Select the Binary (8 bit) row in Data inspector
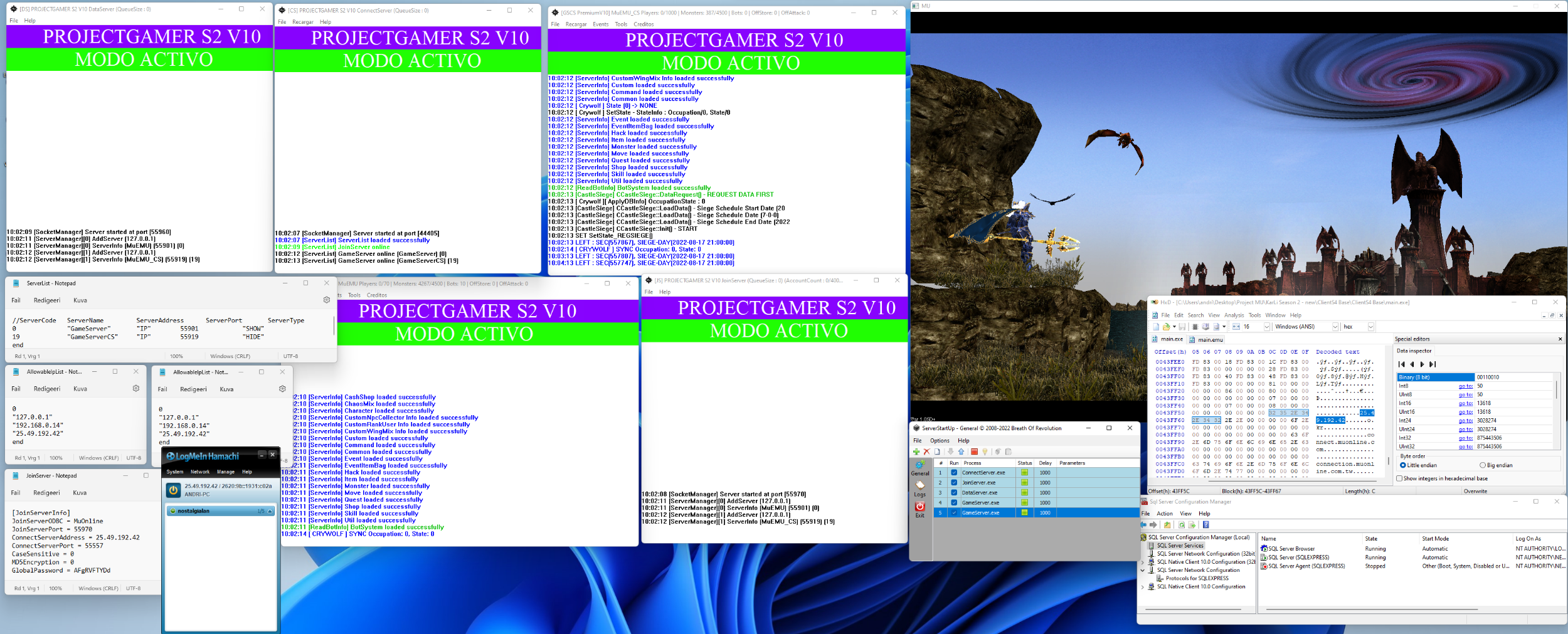This screenshot has width=1568, height=634. [1474, 378]
